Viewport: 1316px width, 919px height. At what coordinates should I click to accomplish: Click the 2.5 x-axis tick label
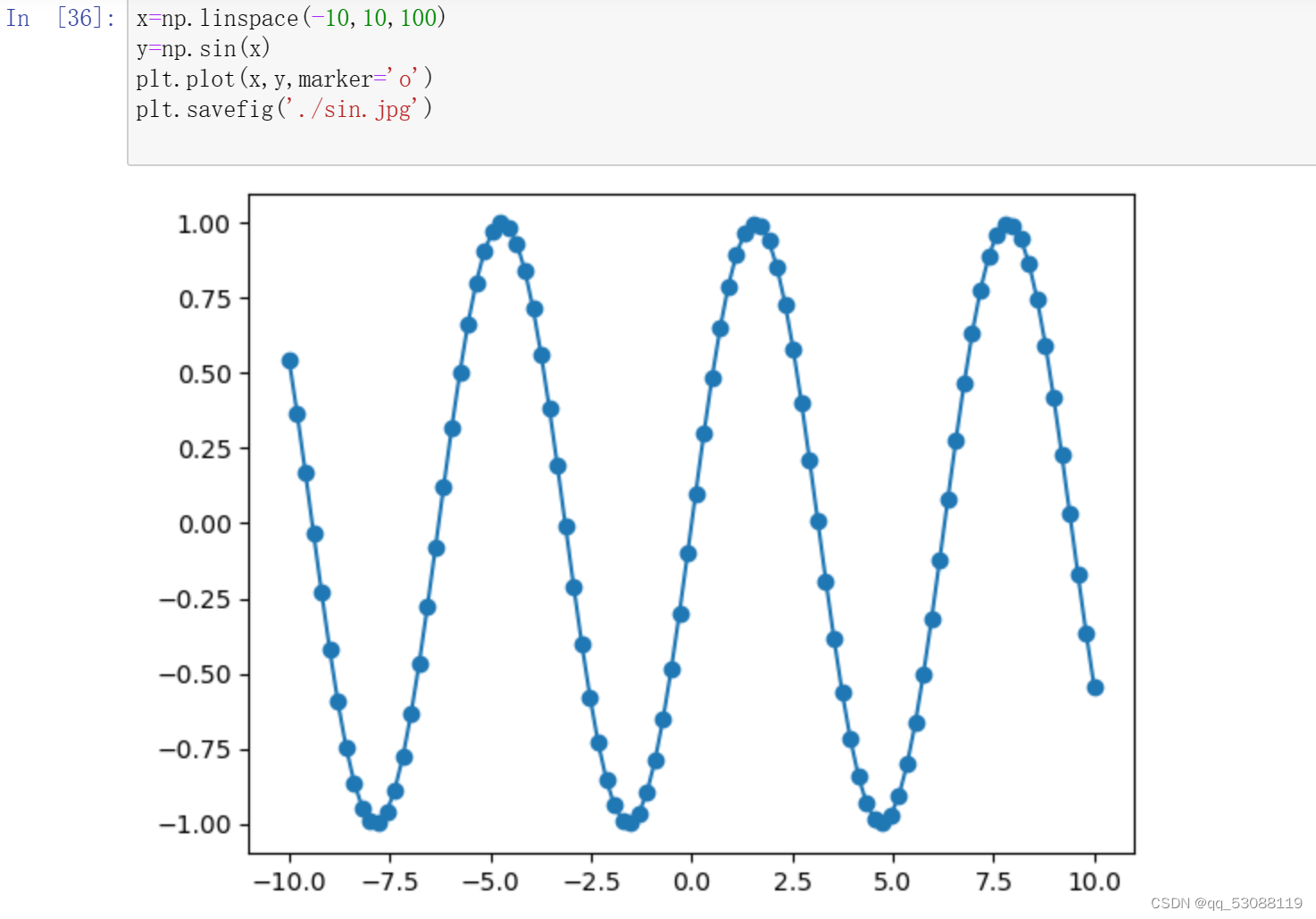(793, 882)
